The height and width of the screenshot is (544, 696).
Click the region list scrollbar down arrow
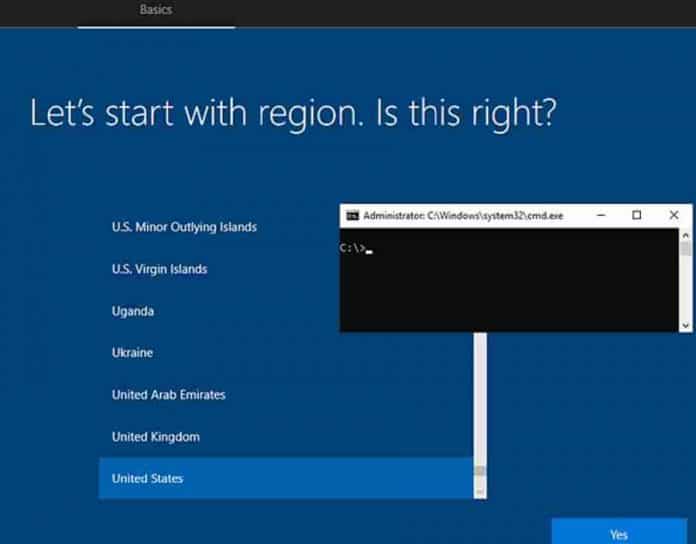click(x=480, y=492)
